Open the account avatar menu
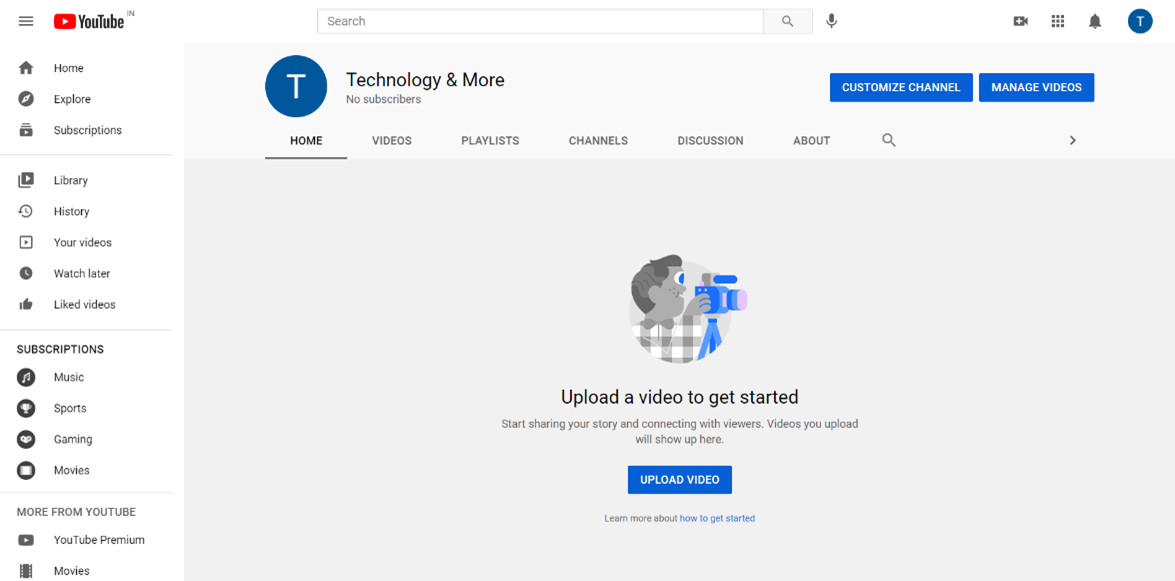Image resolution: width=1175 pixels, height=581 pixels. 1140,21
